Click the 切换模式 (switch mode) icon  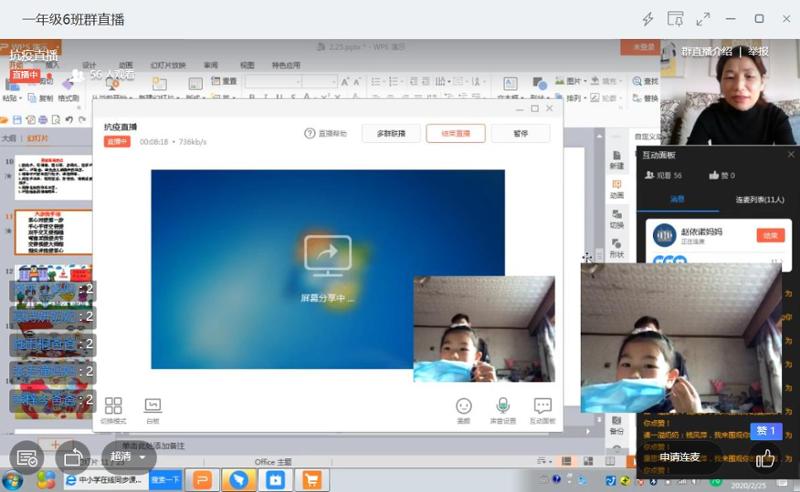[x=113, y=406]
